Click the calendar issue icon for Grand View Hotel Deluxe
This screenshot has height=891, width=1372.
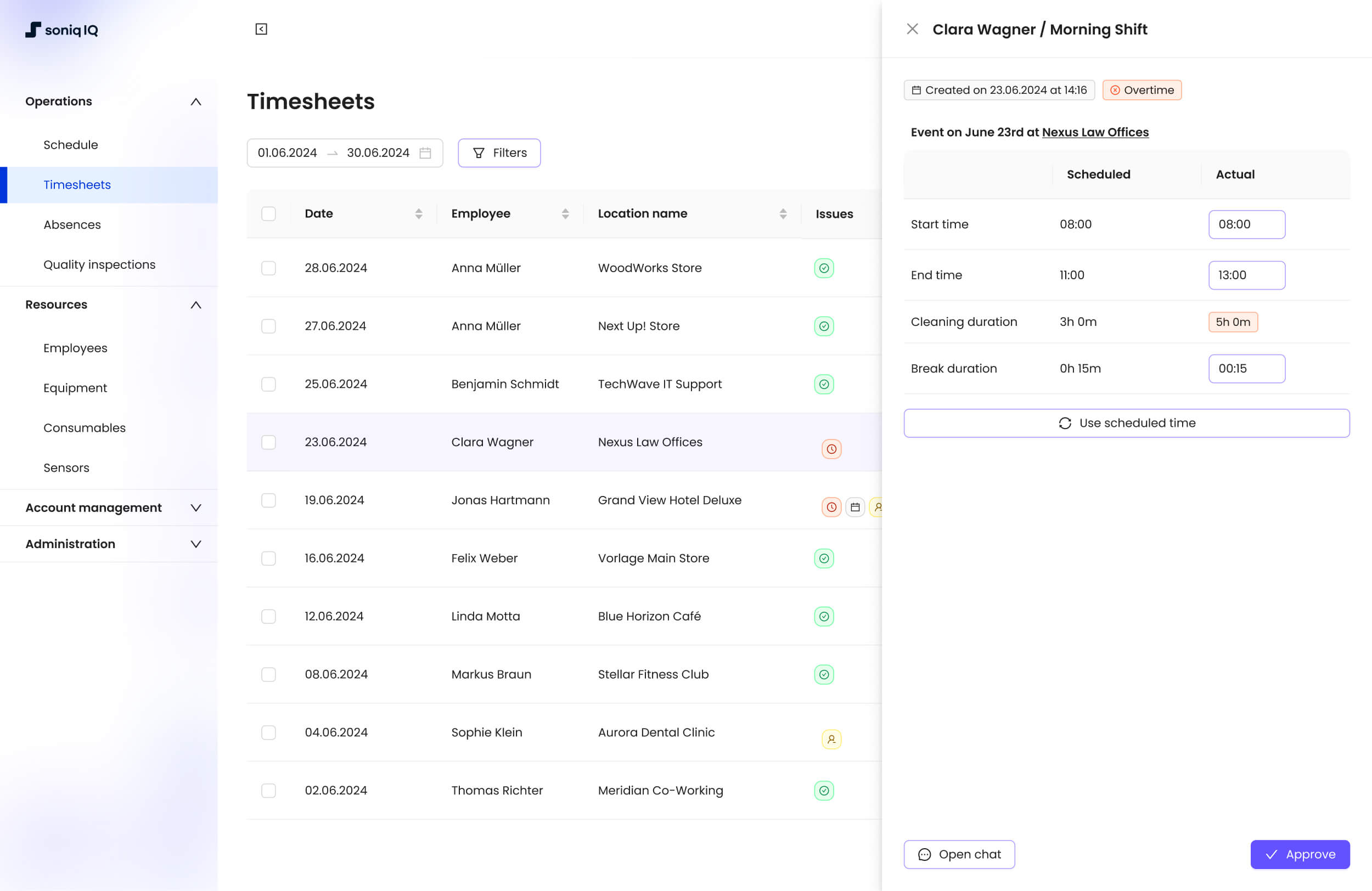pyautogui.click(x=855, y=507)
